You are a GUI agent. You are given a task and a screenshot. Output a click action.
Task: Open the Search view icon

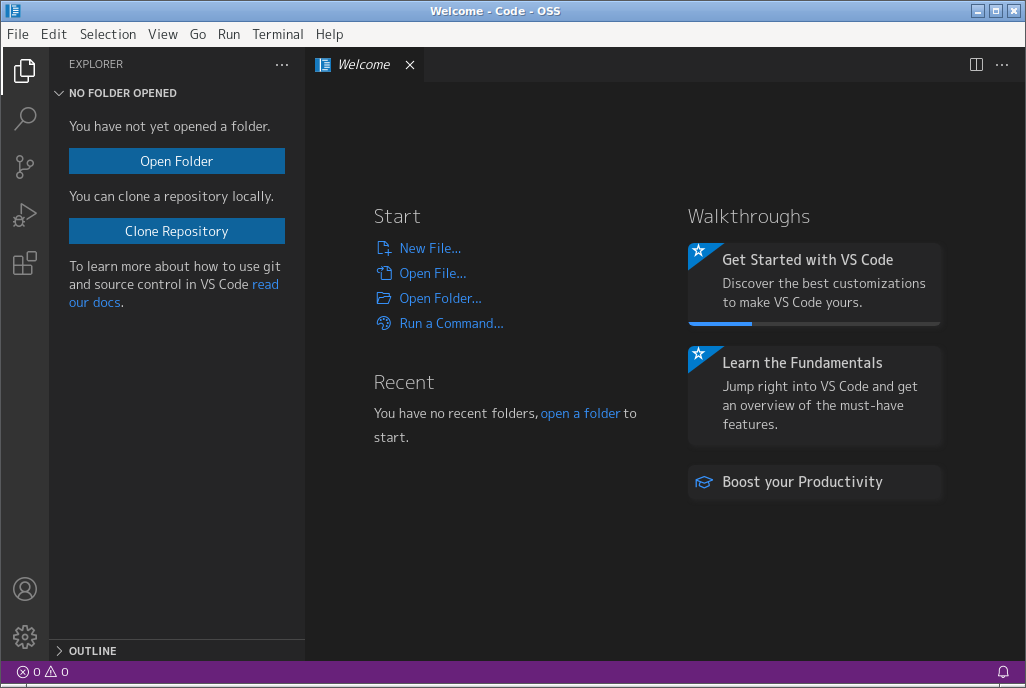click(x=25, y=118)
